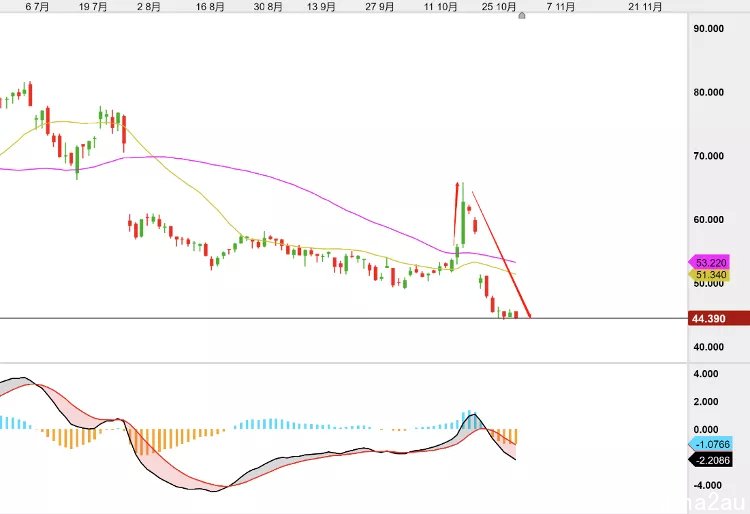Click the 27 9月 date label
Viewport: 750px width, 514px height.
tap(380, 7)
